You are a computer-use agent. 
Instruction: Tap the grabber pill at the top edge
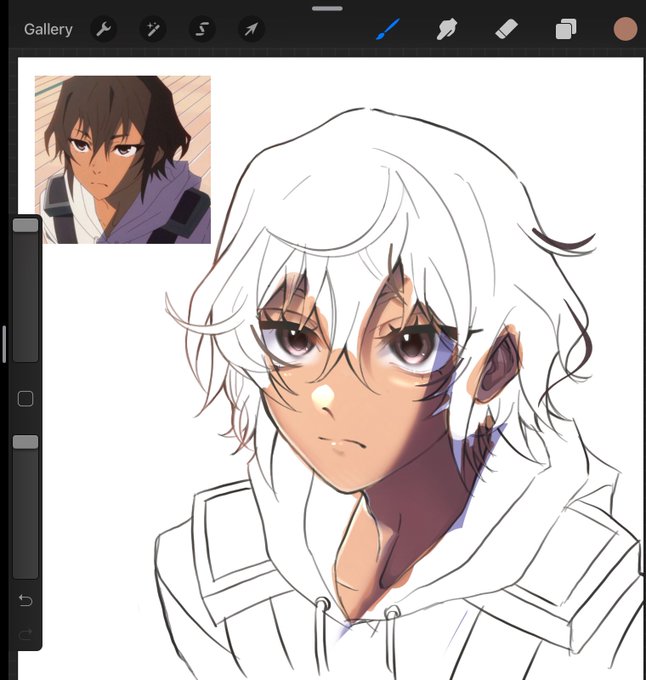pos(327,8)
